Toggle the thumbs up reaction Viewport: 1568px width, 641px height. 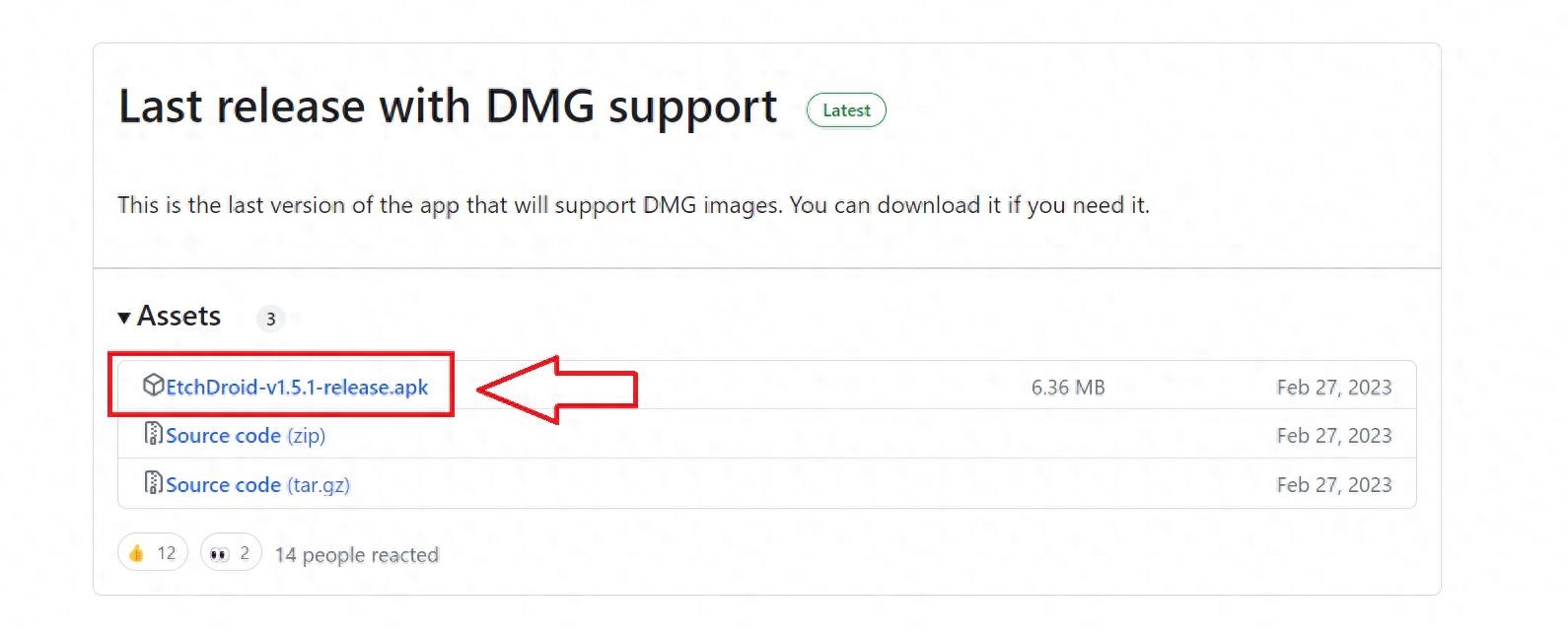(x=153, y=553)
